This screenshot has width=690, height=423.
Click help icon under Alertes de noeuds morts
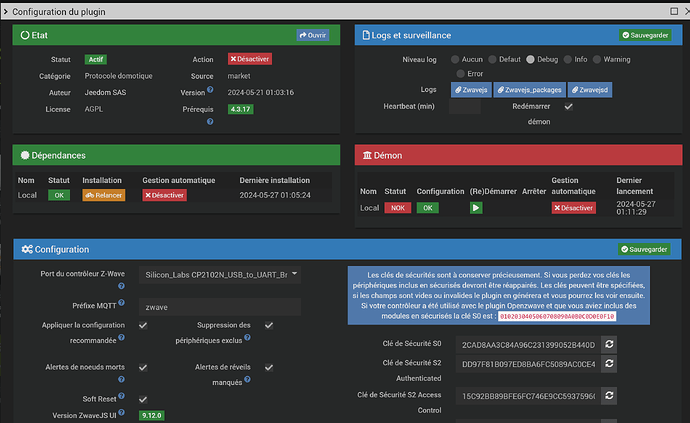pyautogui.click(x=121, y=379)
